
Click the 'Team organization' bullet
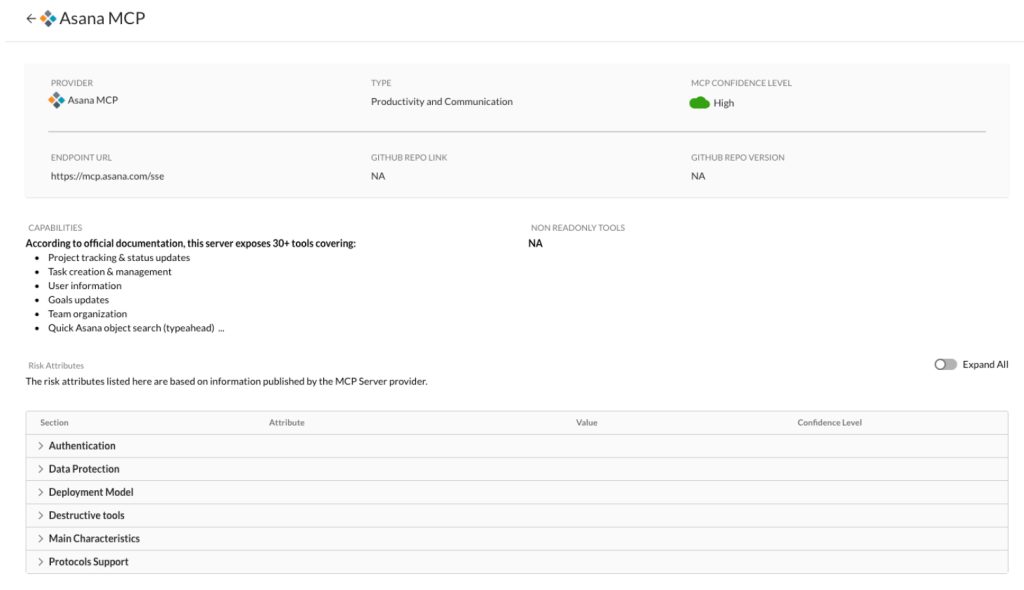[88, 314]
